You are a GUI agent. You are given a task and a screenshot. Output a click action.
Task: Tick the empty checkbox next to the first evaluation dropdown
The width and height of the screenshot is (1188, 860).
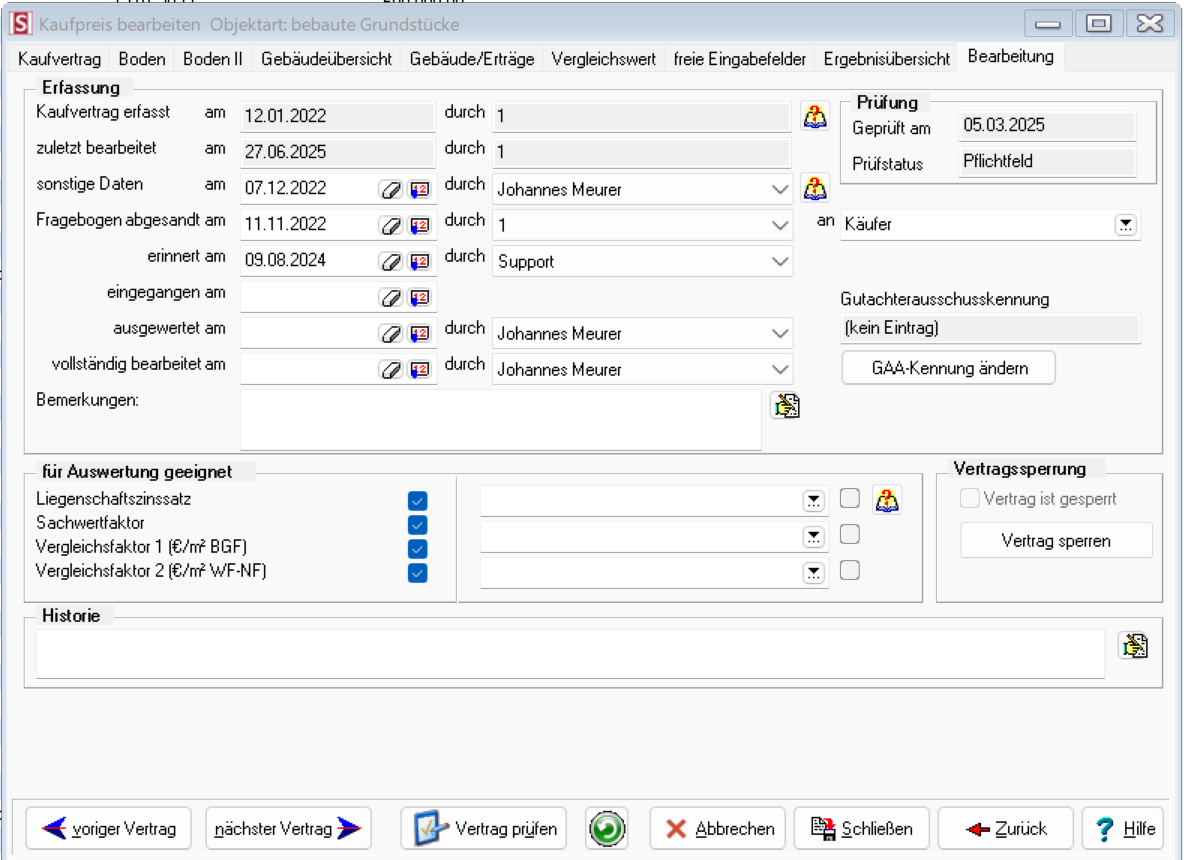[850, 498]
